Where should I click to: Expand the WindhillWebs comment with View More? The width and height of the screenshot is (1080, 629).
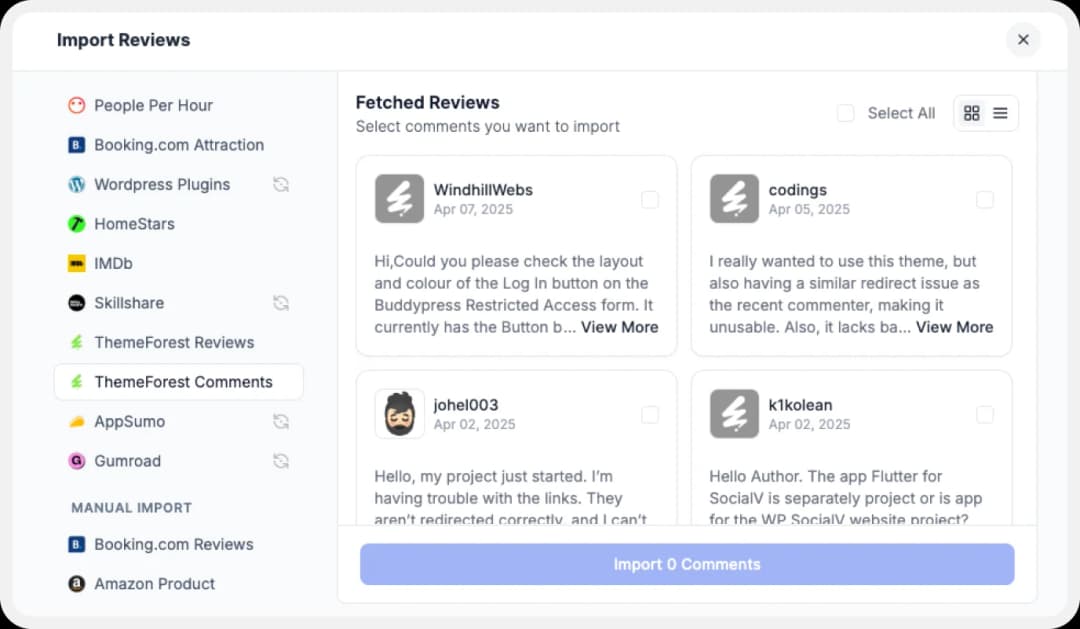point(619,327)
